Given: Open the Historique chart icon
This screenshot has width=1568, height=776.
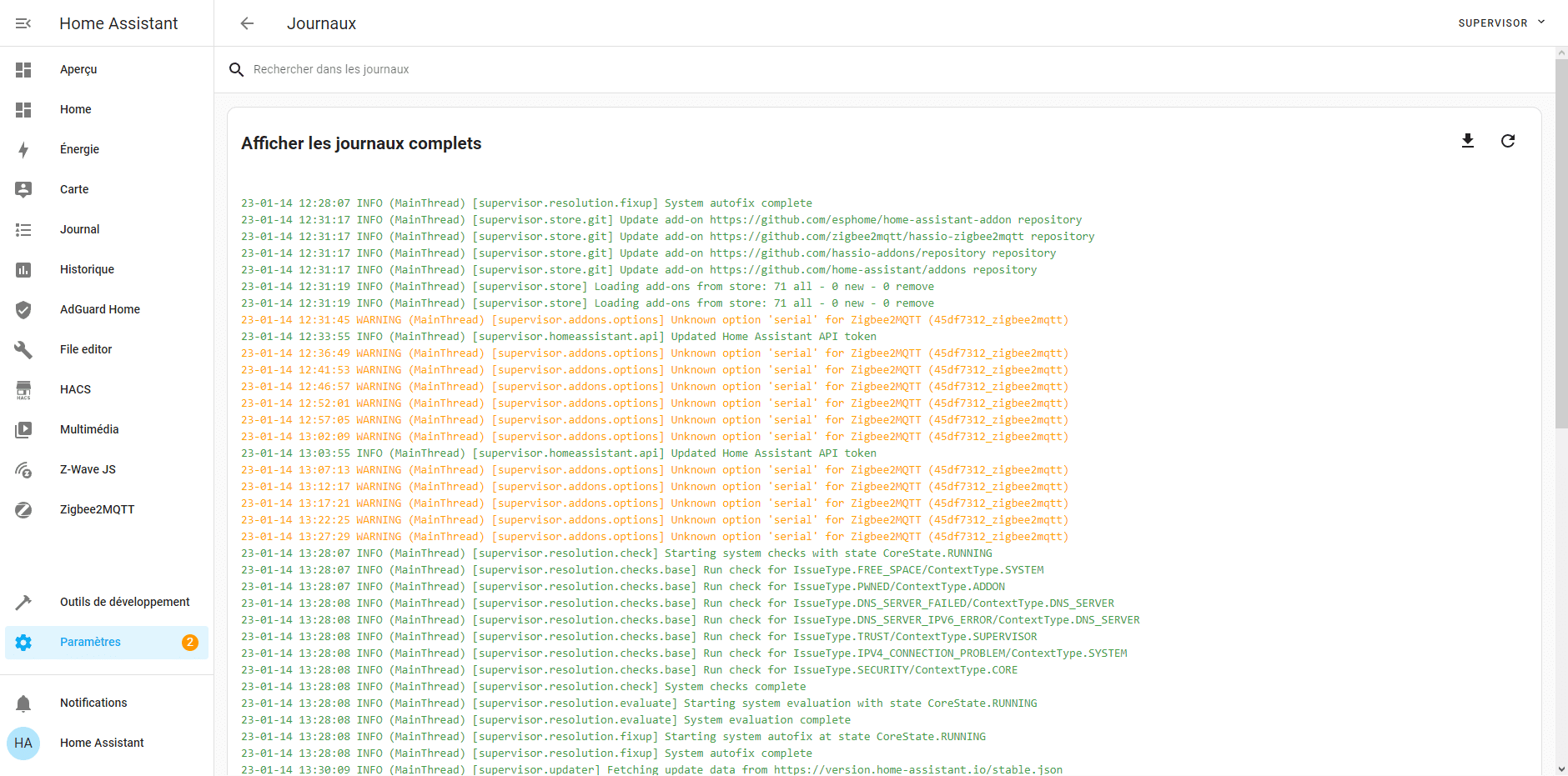Looking at the screenshot, I should point(23,270).
